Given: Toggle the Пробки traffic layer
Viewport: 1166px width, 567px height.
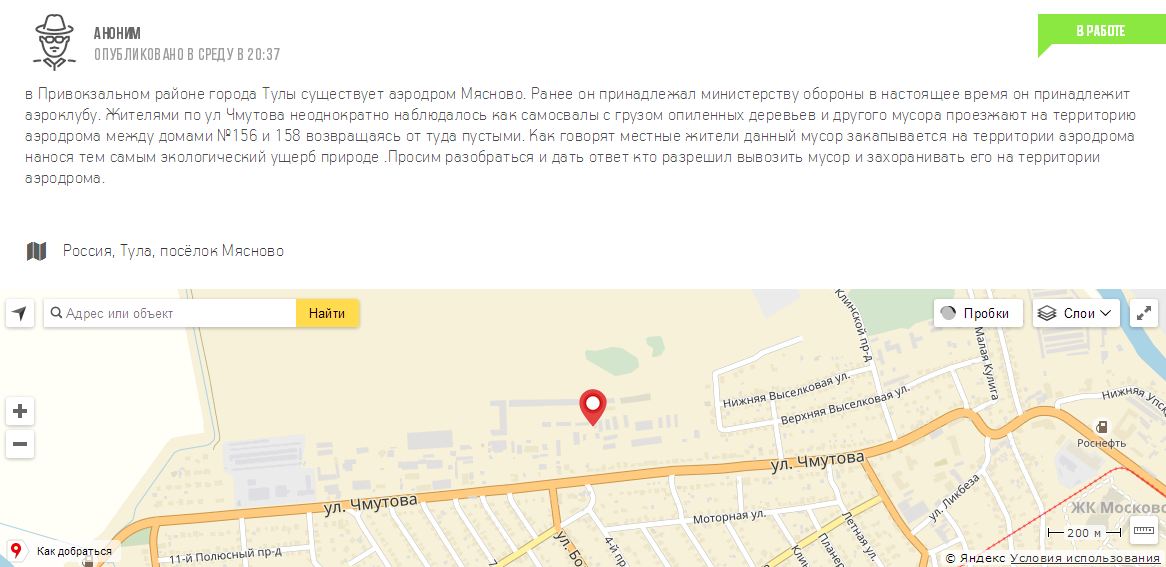Looking at the screenshot, I should click(x=978, y=313).
